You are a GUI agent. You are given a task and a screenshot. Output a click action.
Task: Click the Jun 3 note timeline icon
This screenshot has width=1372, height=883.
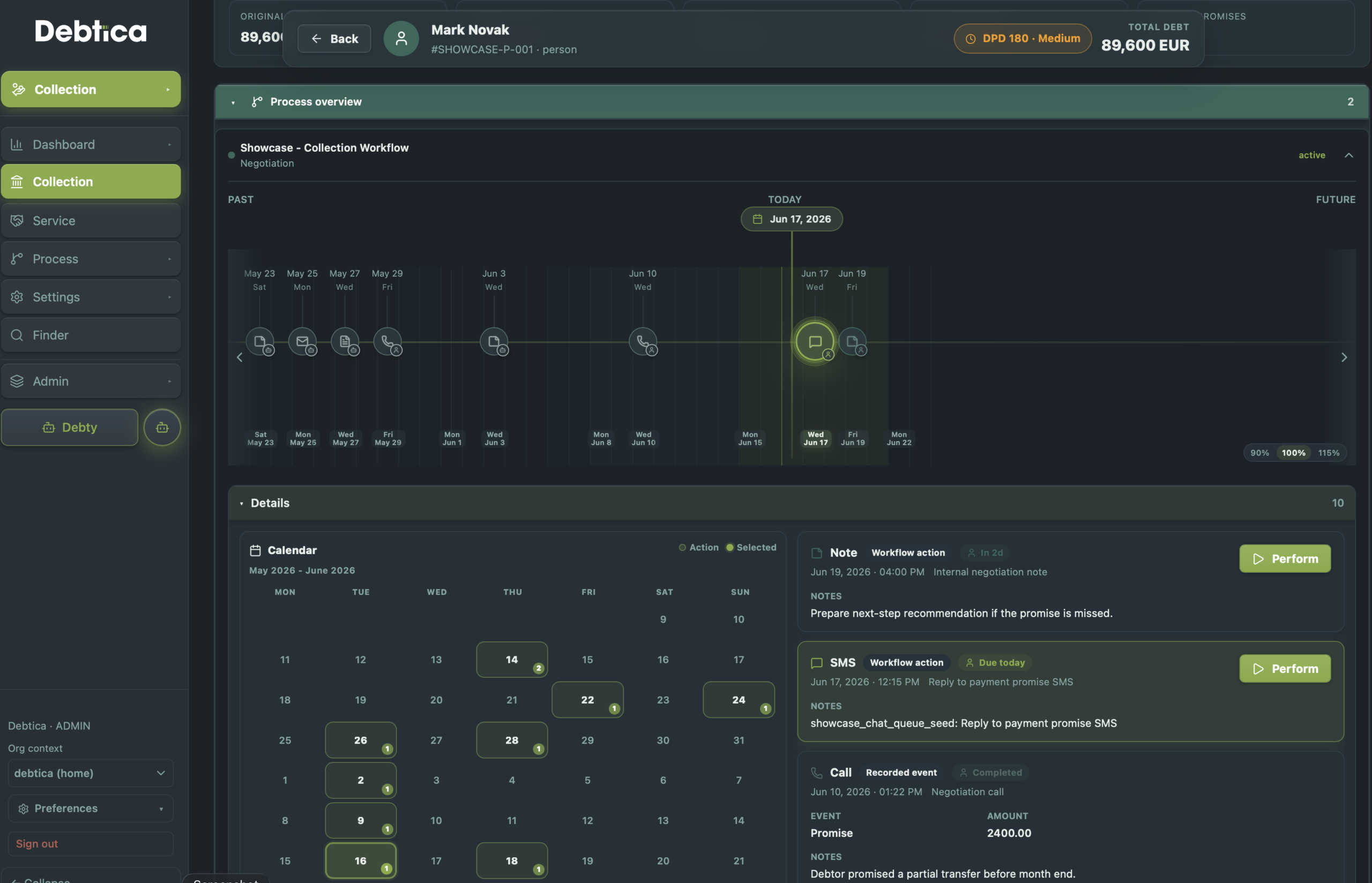pyautogui.click(x=494, y=342)
